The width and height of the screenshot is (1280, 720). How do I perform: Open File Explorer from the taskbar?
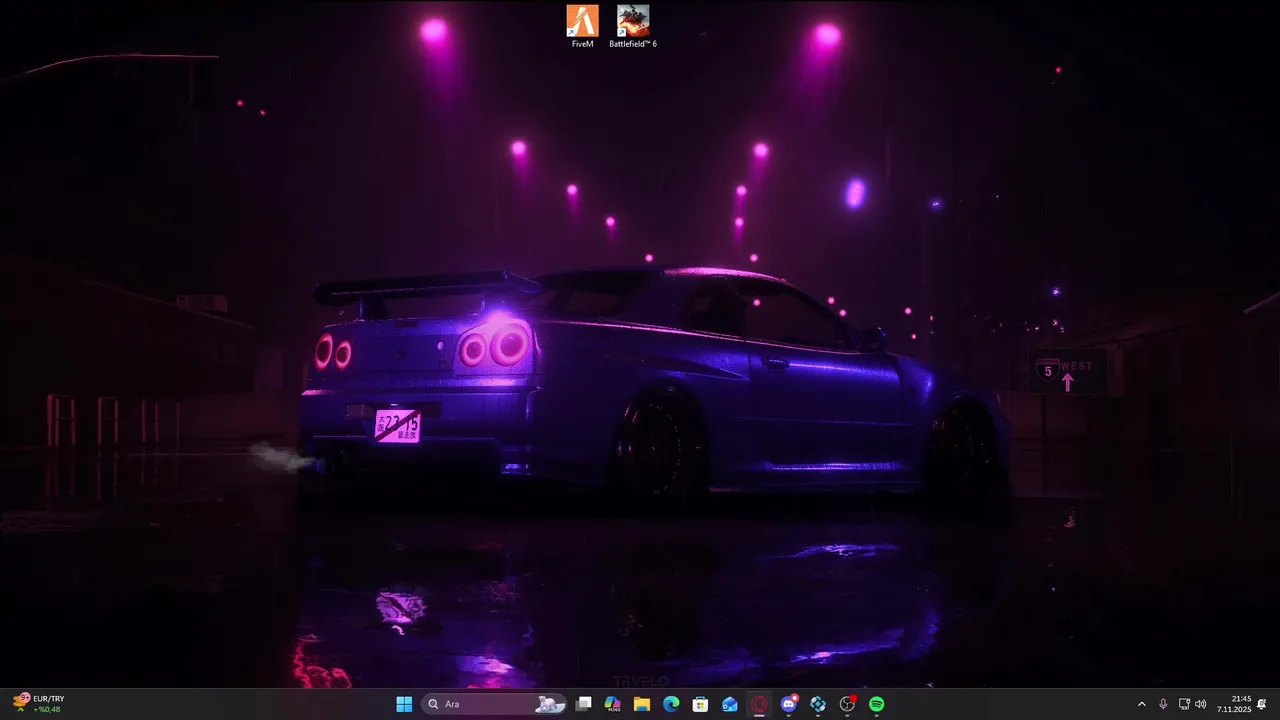[x=642, y=704]
